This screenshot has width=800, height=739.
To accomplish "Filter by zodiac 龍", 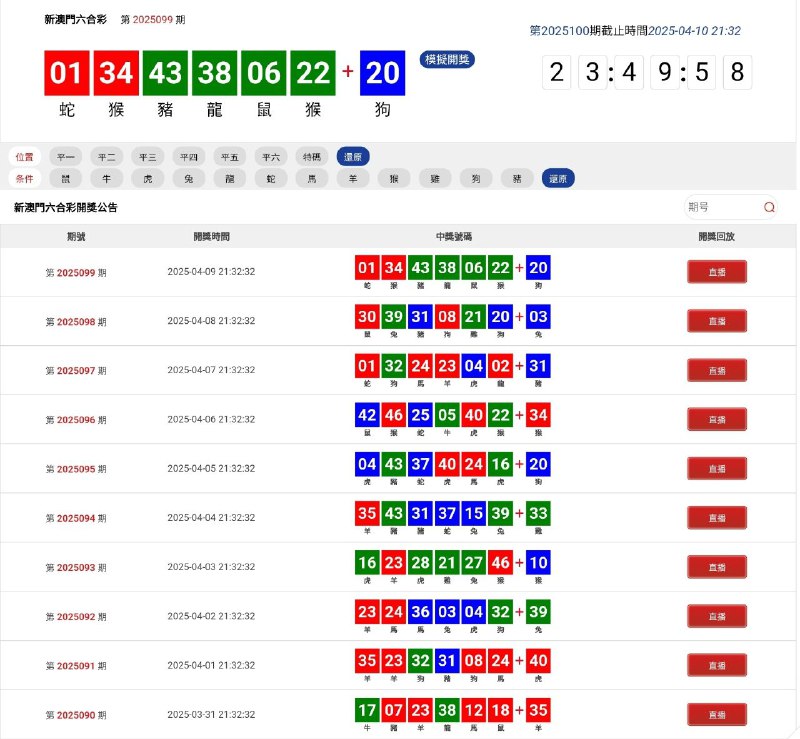I will coord(230,179).
